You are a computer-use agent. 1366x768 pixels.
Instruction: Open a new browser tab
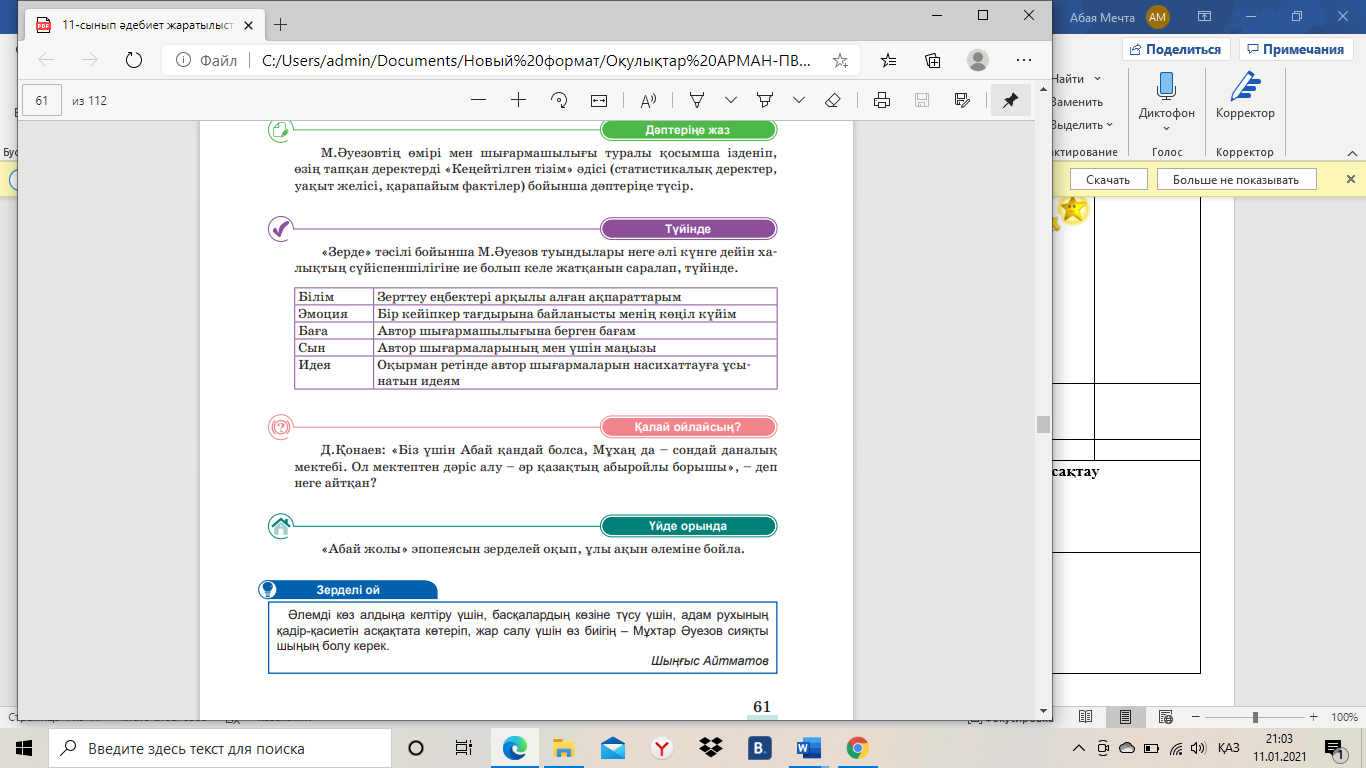(281, 24)
